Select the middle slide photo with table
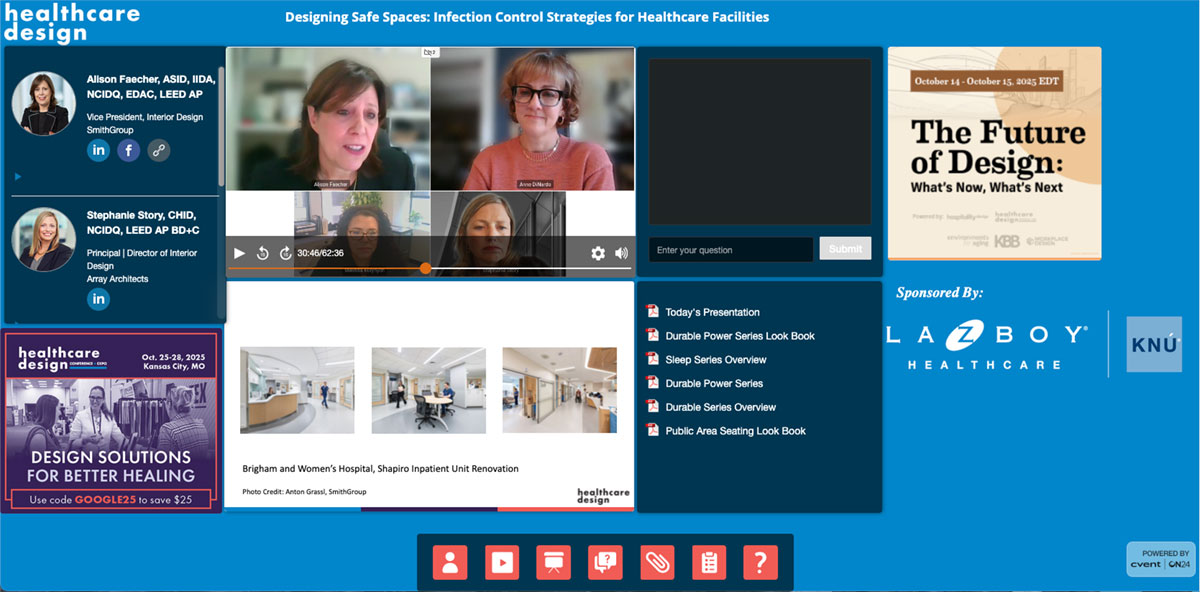 428,390
